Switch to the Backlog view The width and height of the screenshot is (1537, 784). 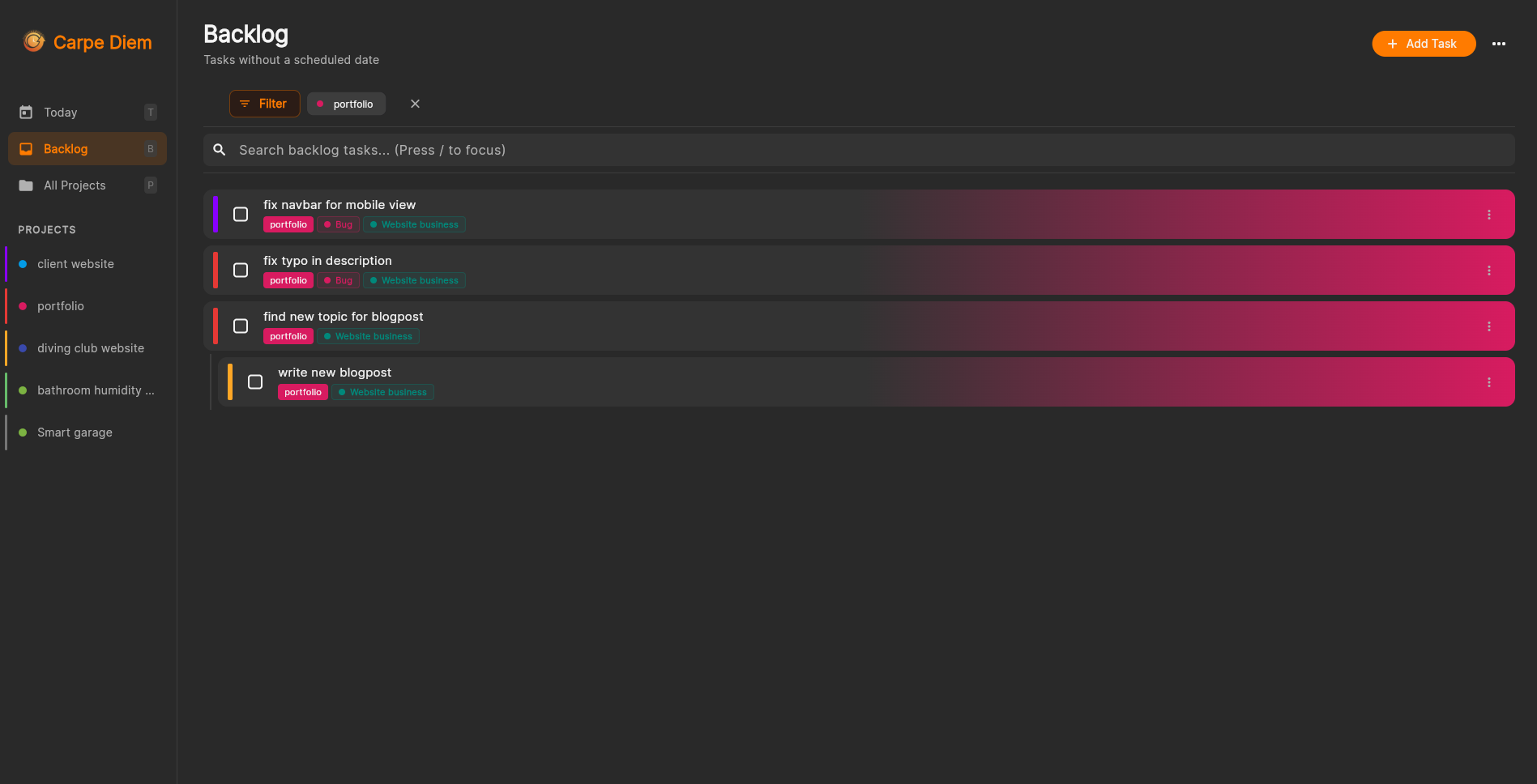(x=66, y=149)
